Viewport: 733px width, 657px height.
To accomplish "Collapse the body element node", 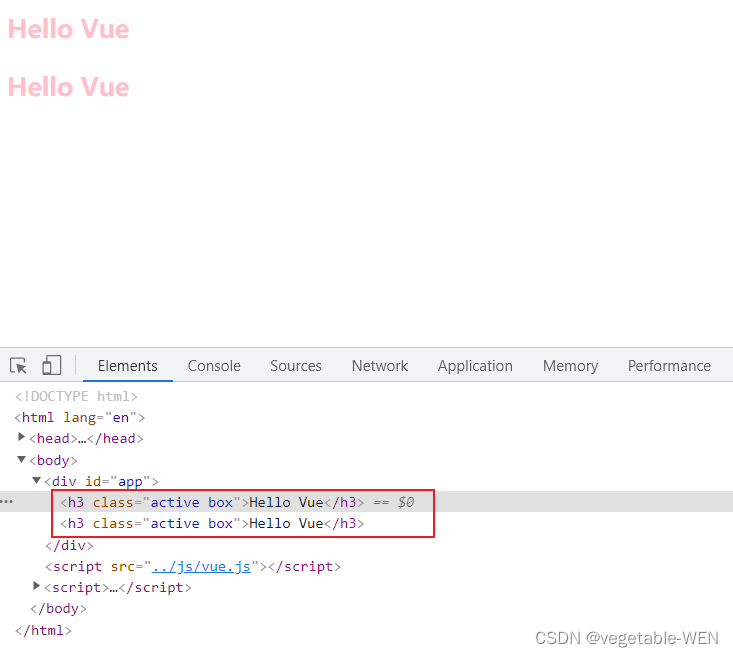I will [x=21, y=459].
